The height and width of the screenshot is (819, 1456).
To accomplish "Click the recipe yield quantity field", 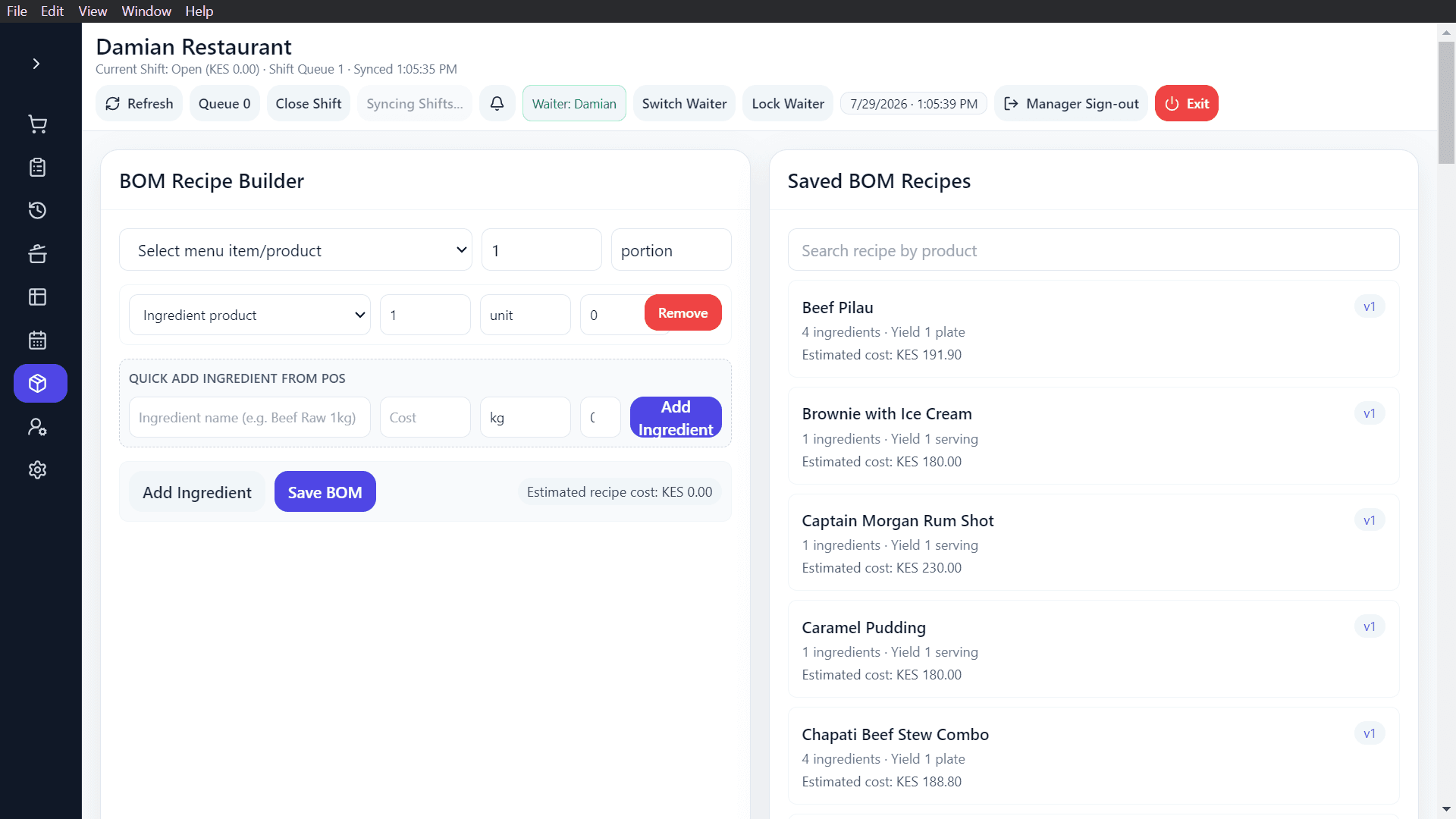I will click(x=541, y=250).
